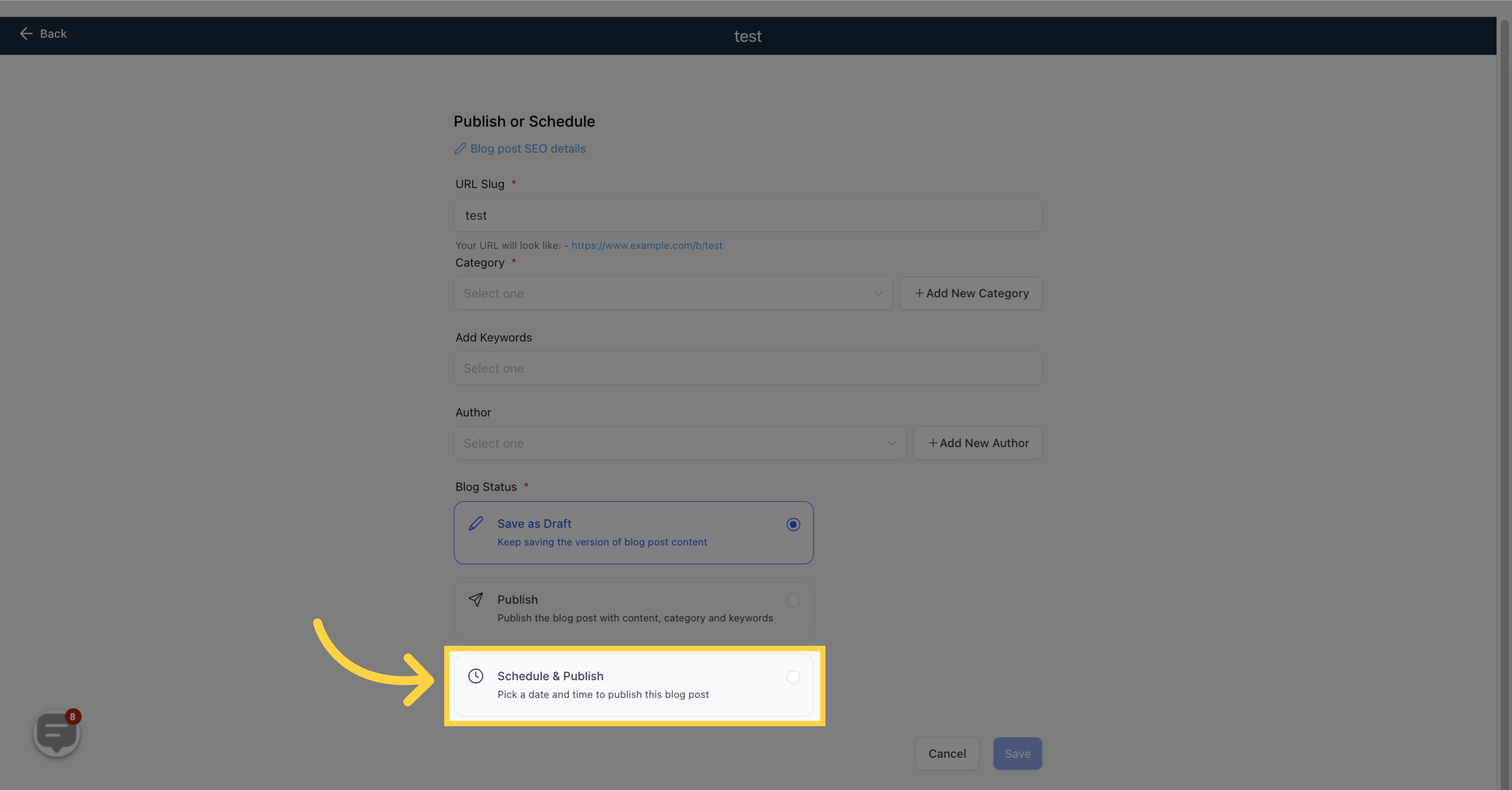Click the Publish send/arrow icon
Viewport: 1512px width, 790px height.
pos(476,599)
